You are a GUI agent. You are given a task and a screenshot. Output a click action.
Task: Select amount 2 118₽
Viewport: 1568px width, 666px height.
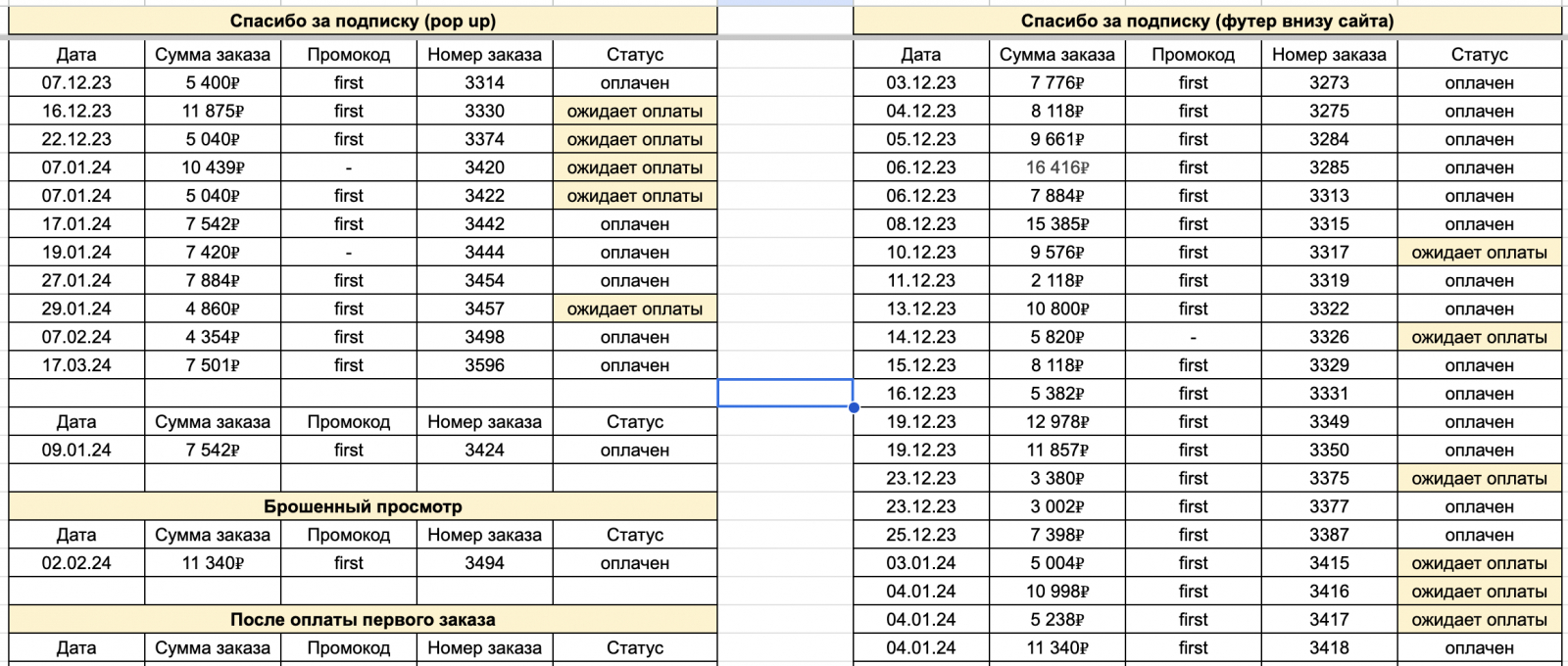[1057, 281]
